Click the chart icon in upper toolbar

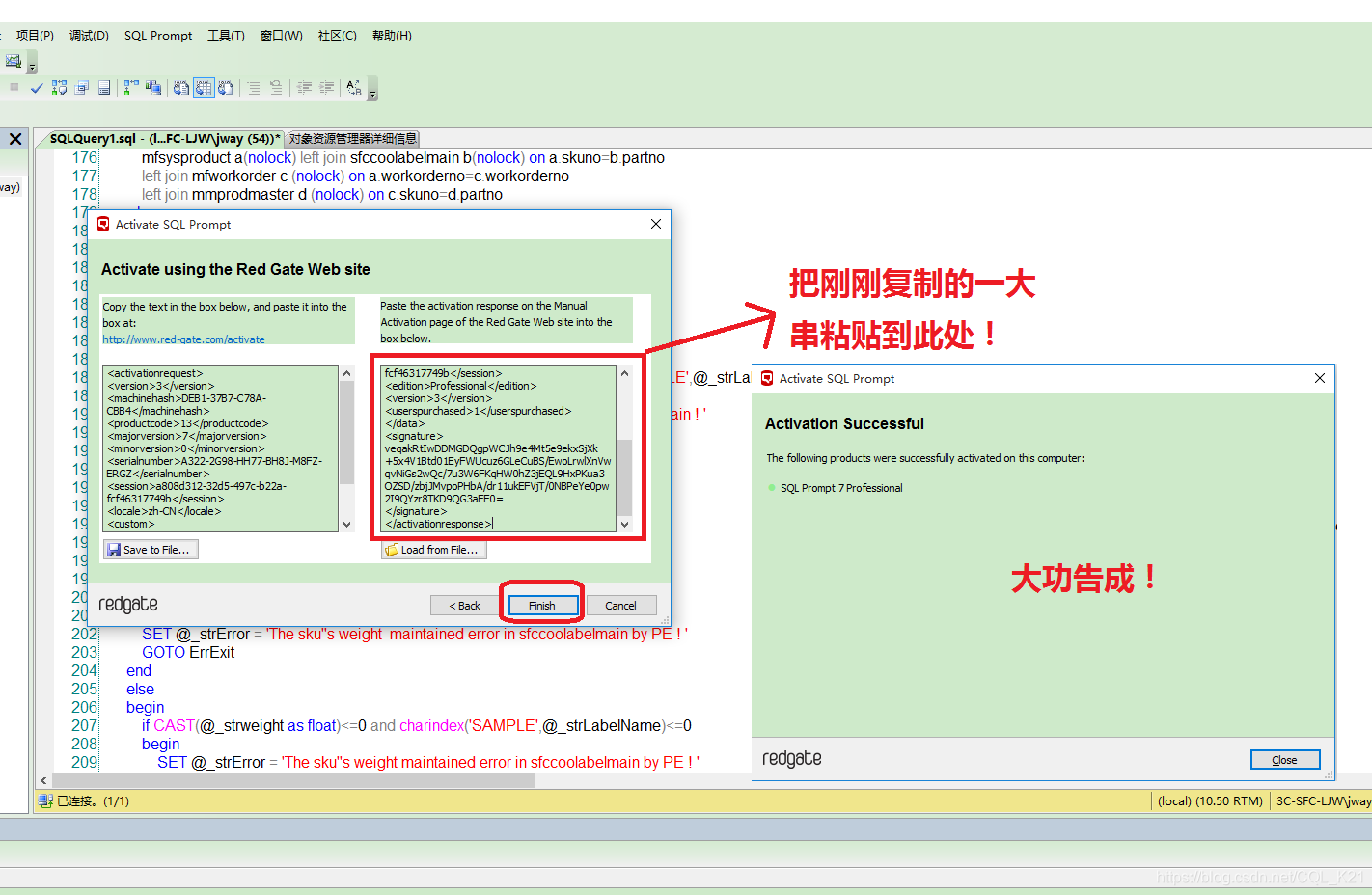14,61
